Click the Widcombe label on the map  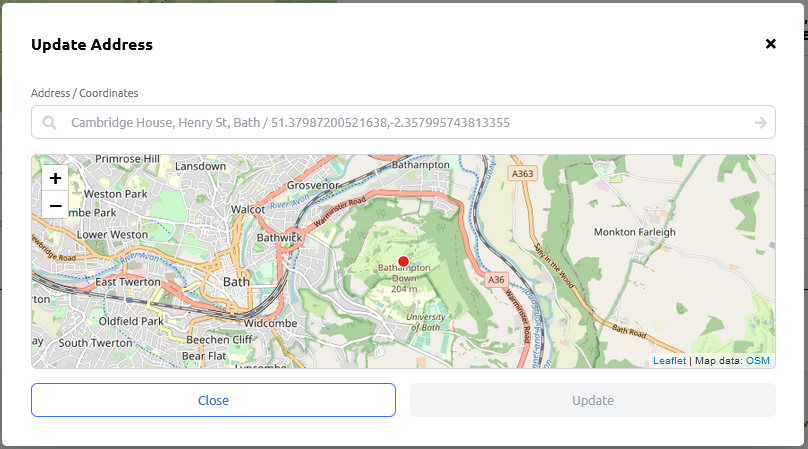pyautogui.click(x=271, y=323)
